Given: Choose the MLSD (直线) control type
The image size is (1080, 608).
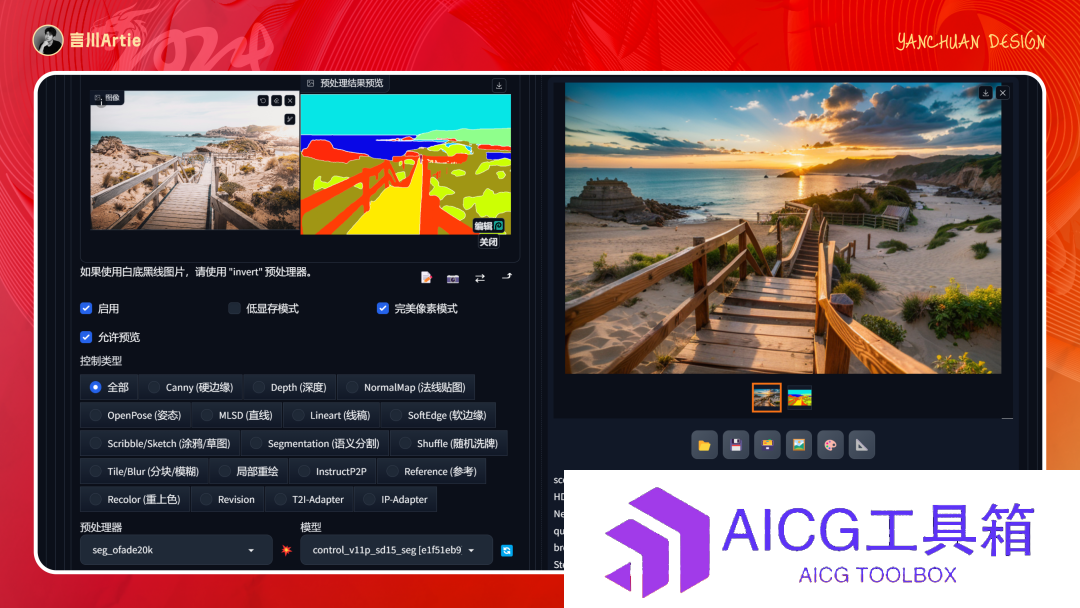Looking at the screenshot, I should (237, 415).
